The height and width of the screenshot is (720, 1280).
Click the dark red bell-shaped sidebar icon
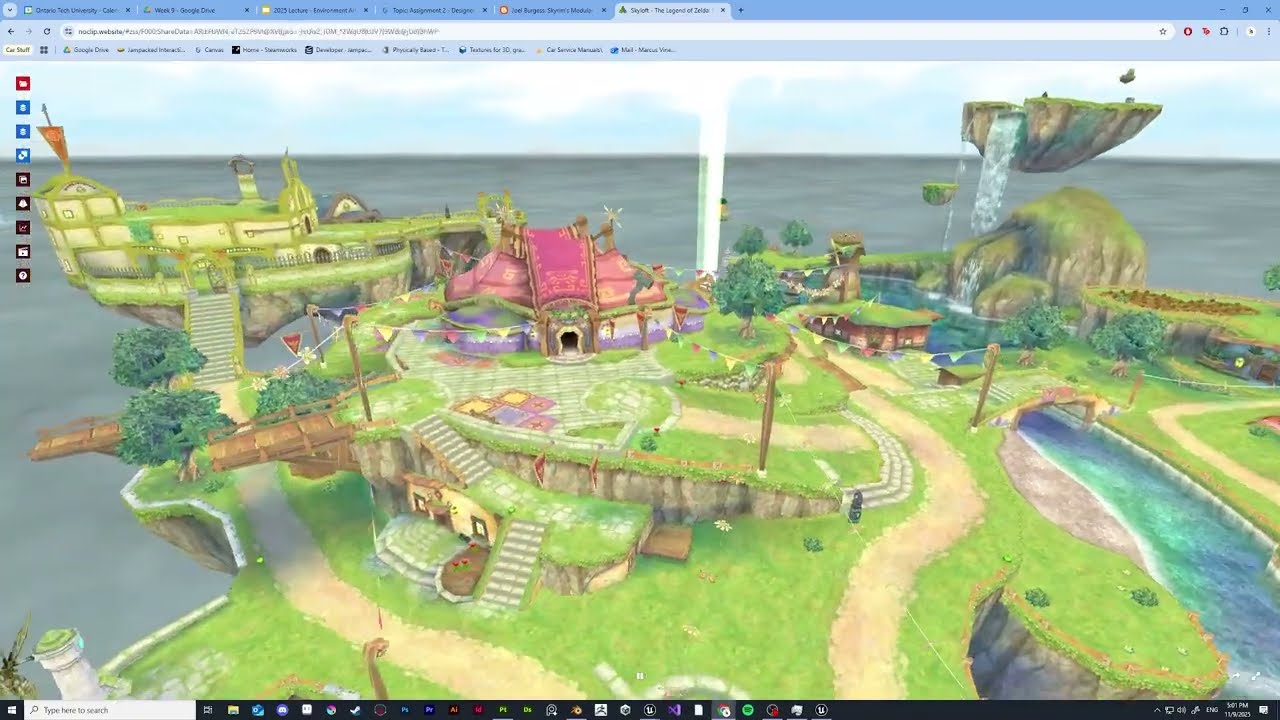(23, 204)
